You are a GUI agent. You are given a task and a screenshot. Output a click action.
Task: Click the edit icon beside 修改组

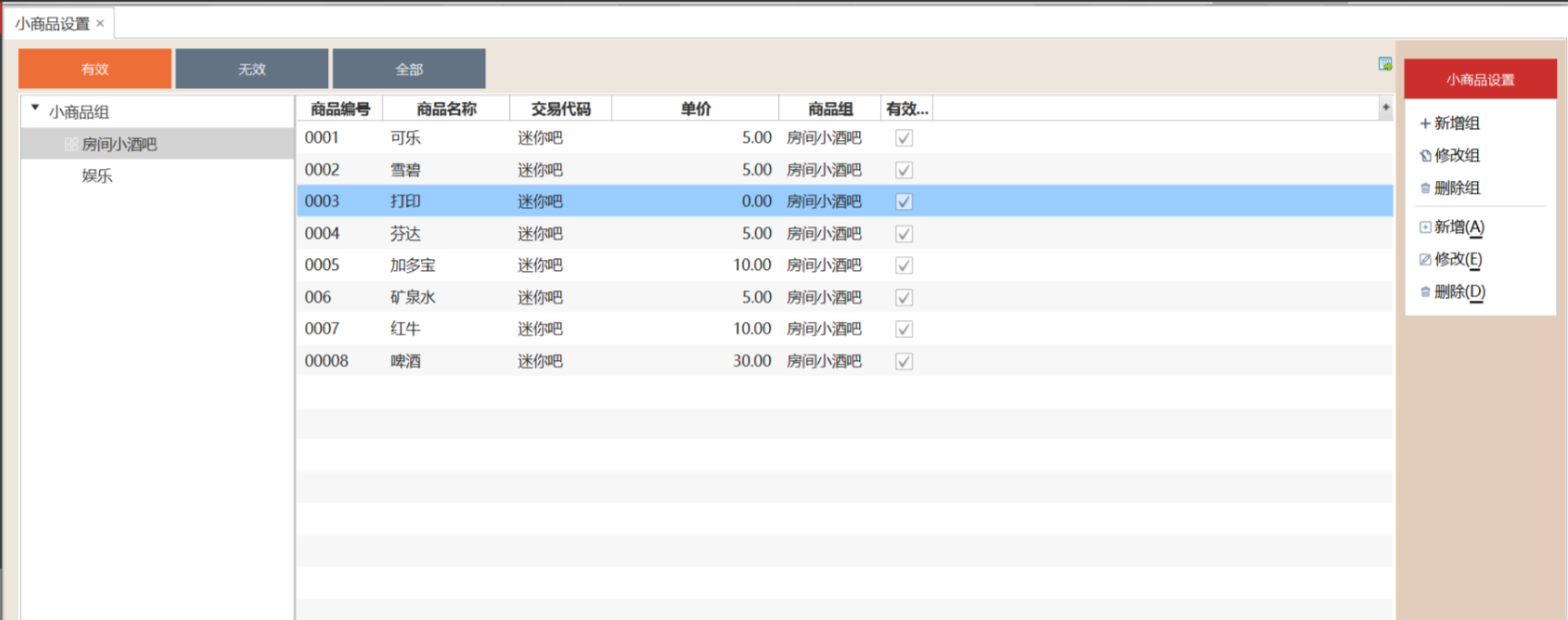[x=1424, y=156]
